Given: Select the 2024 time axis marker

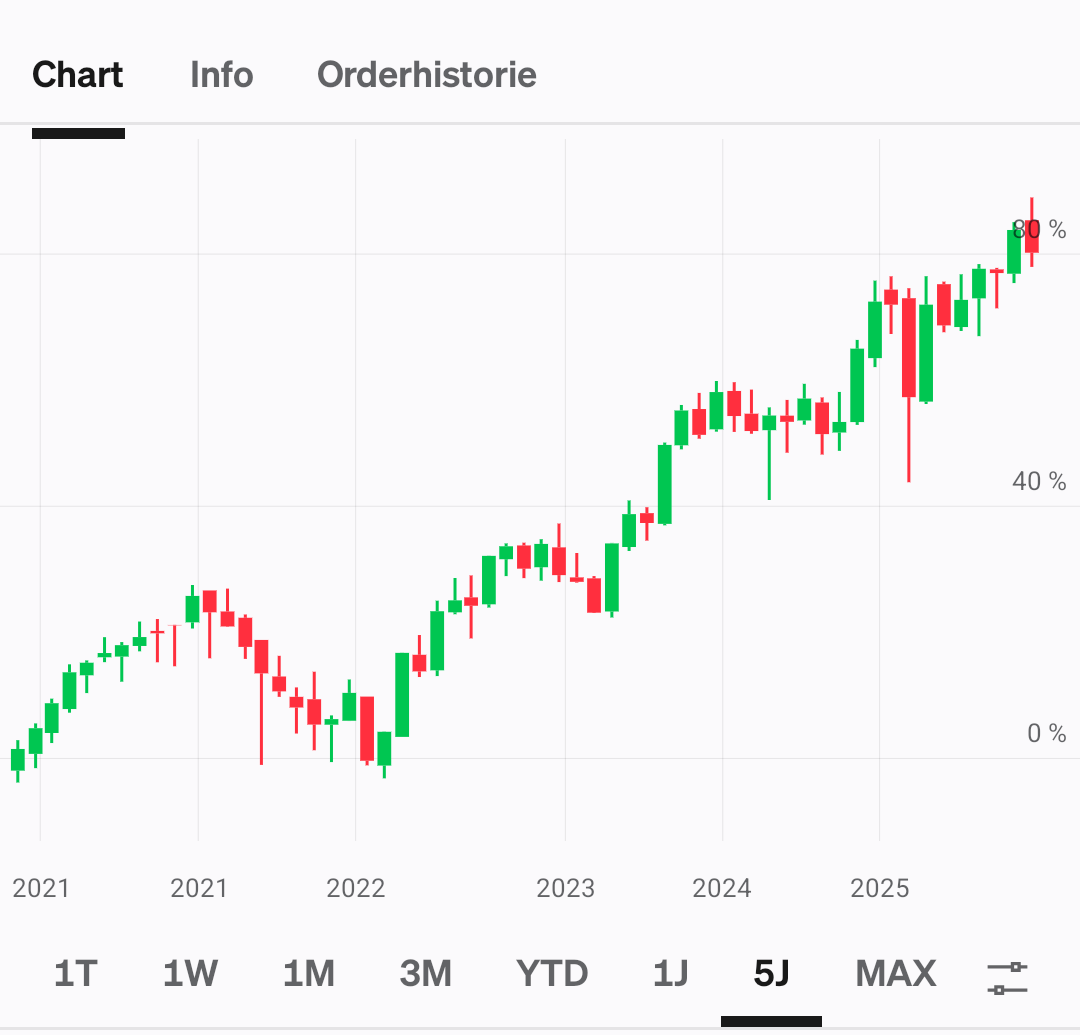Looking at the screenshot, I should pos(722,888).
